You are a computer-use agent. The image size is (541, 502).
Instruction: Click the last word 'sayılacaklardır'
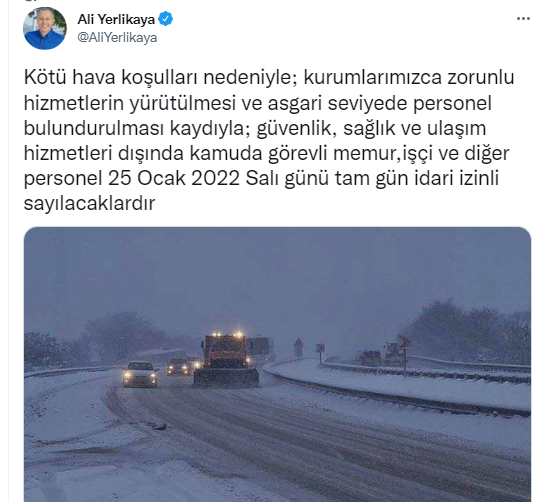click(x=89, y=204)
